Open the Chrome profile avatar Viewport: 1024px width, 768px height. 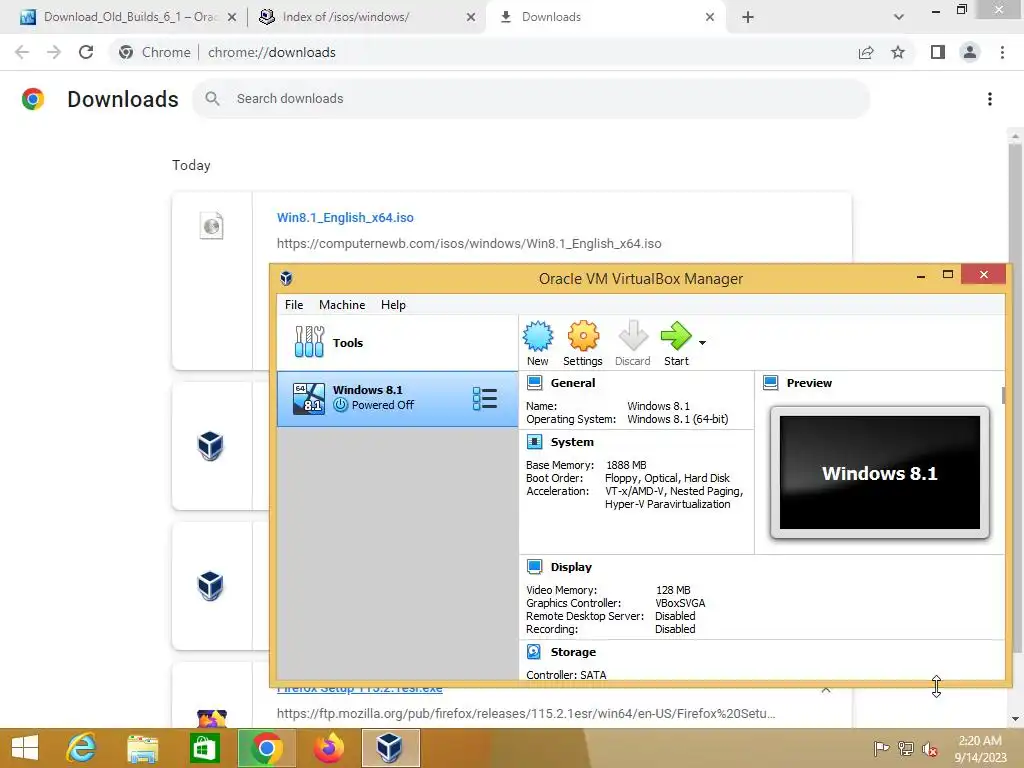coord(970,52)
